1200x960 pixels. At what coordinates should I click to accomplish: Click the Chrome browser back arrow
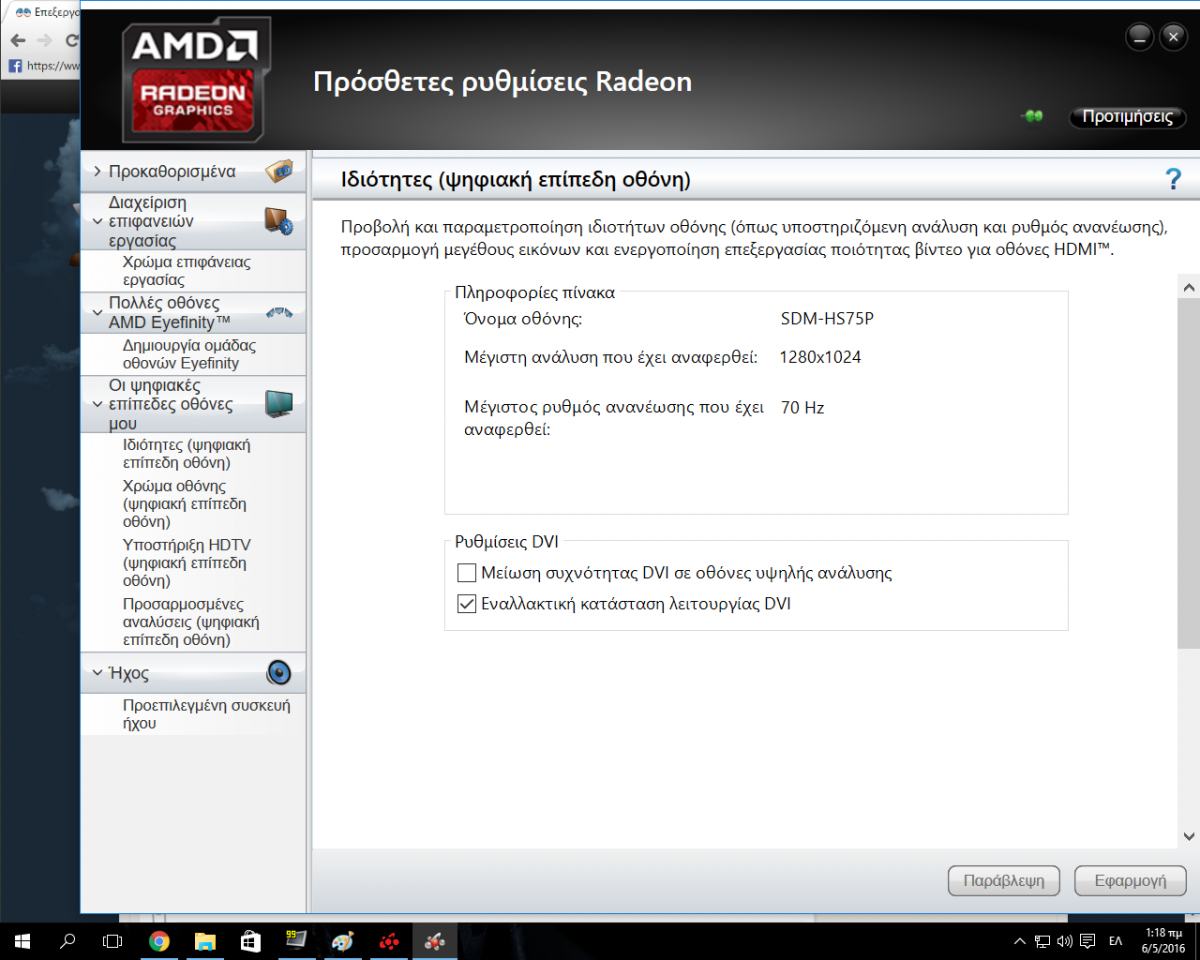click(x=18, y=40)
